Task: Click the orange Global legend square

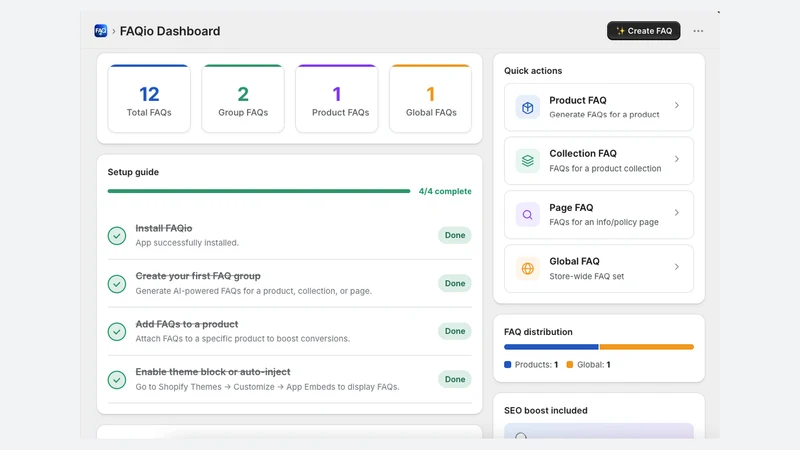Action: tap(570, 364)
